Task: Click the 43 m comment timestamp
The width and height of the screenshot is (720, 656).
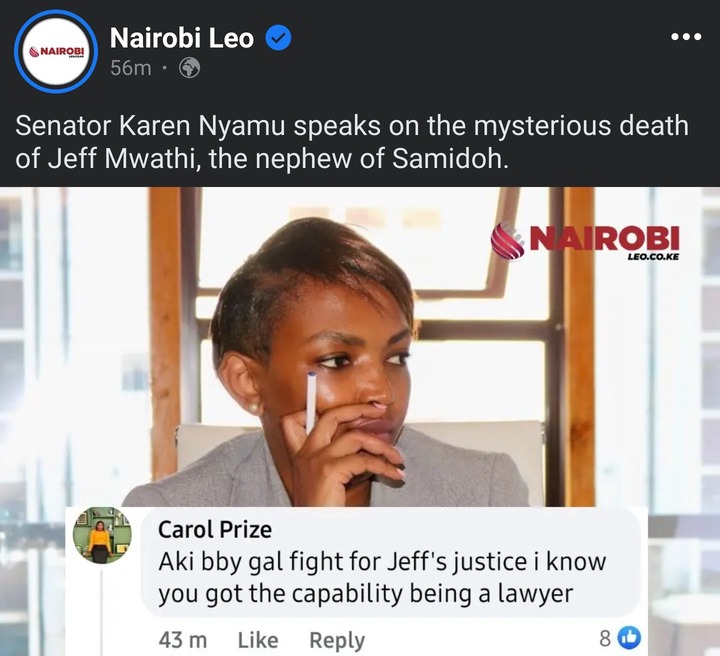Action: coord(183,640)
